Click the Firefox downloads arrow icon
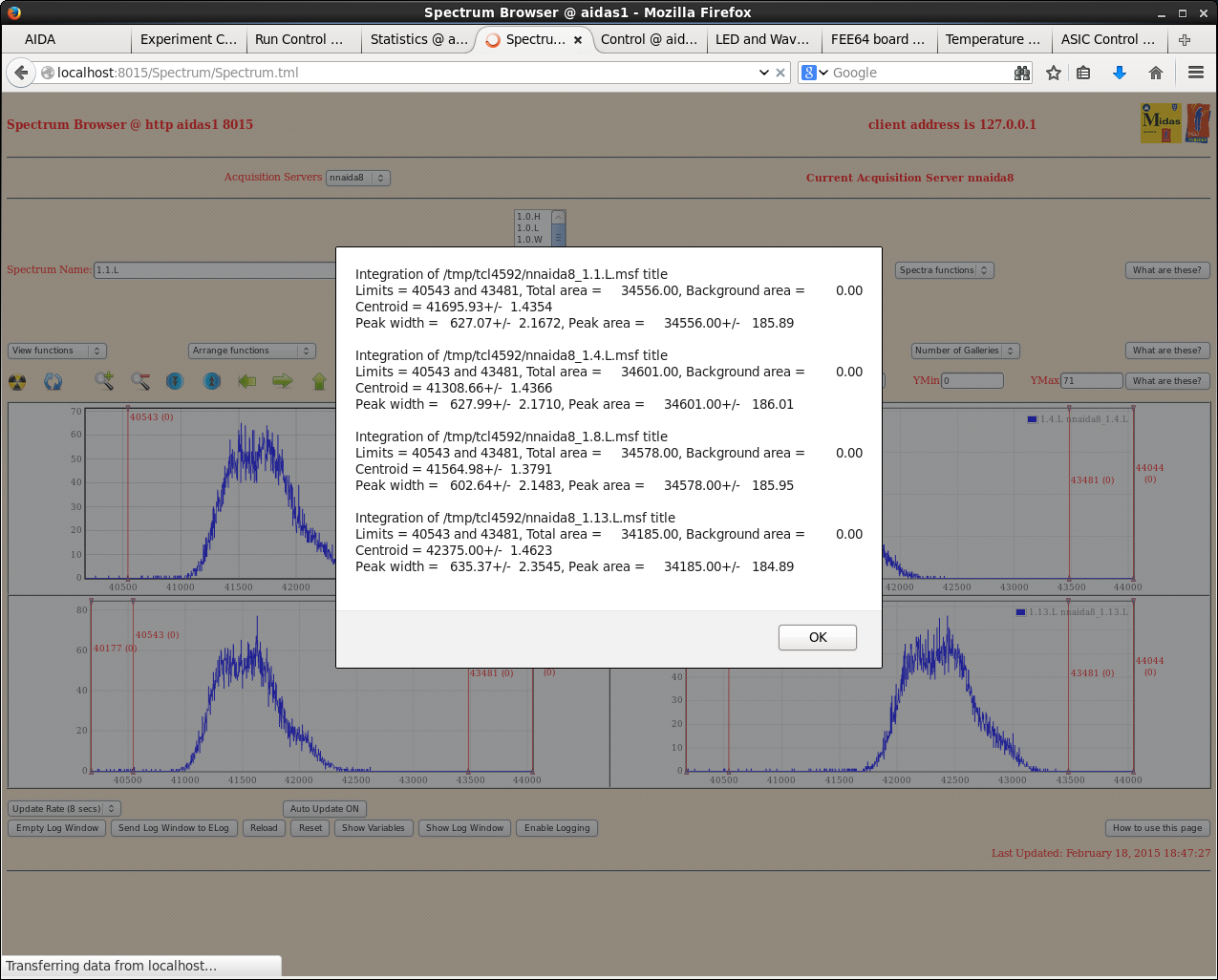The width and height of the screenshot is (1218, 980). click(x=1119, y=73)
